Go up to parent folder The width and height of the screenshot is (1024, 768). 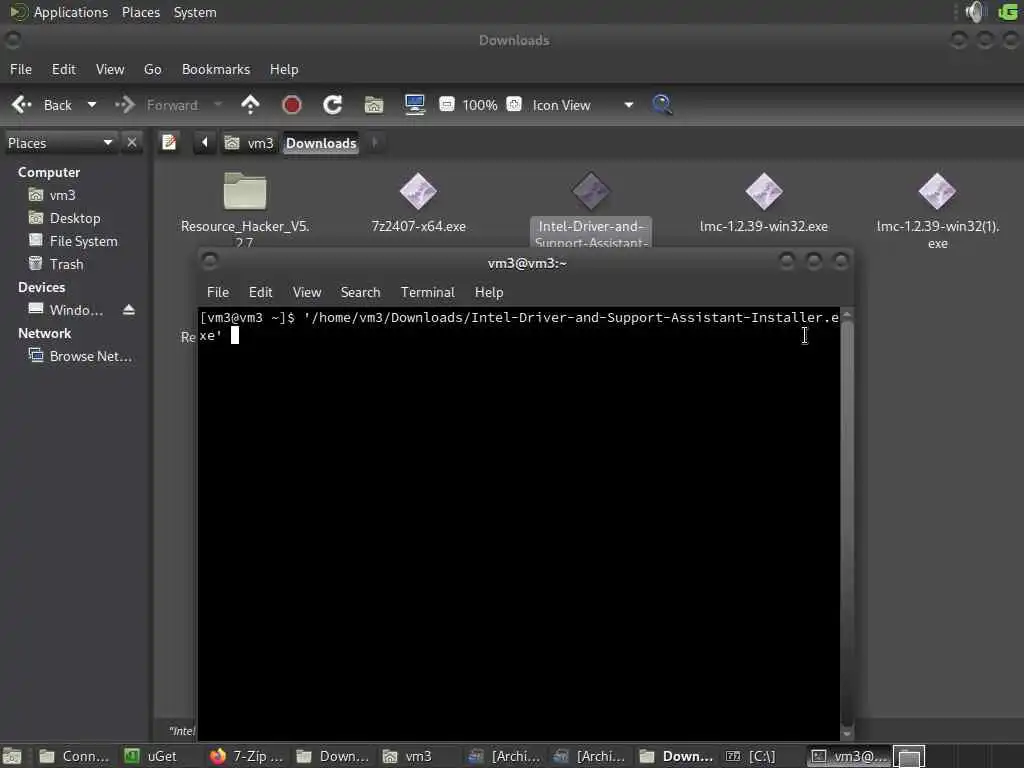point(250,104)
